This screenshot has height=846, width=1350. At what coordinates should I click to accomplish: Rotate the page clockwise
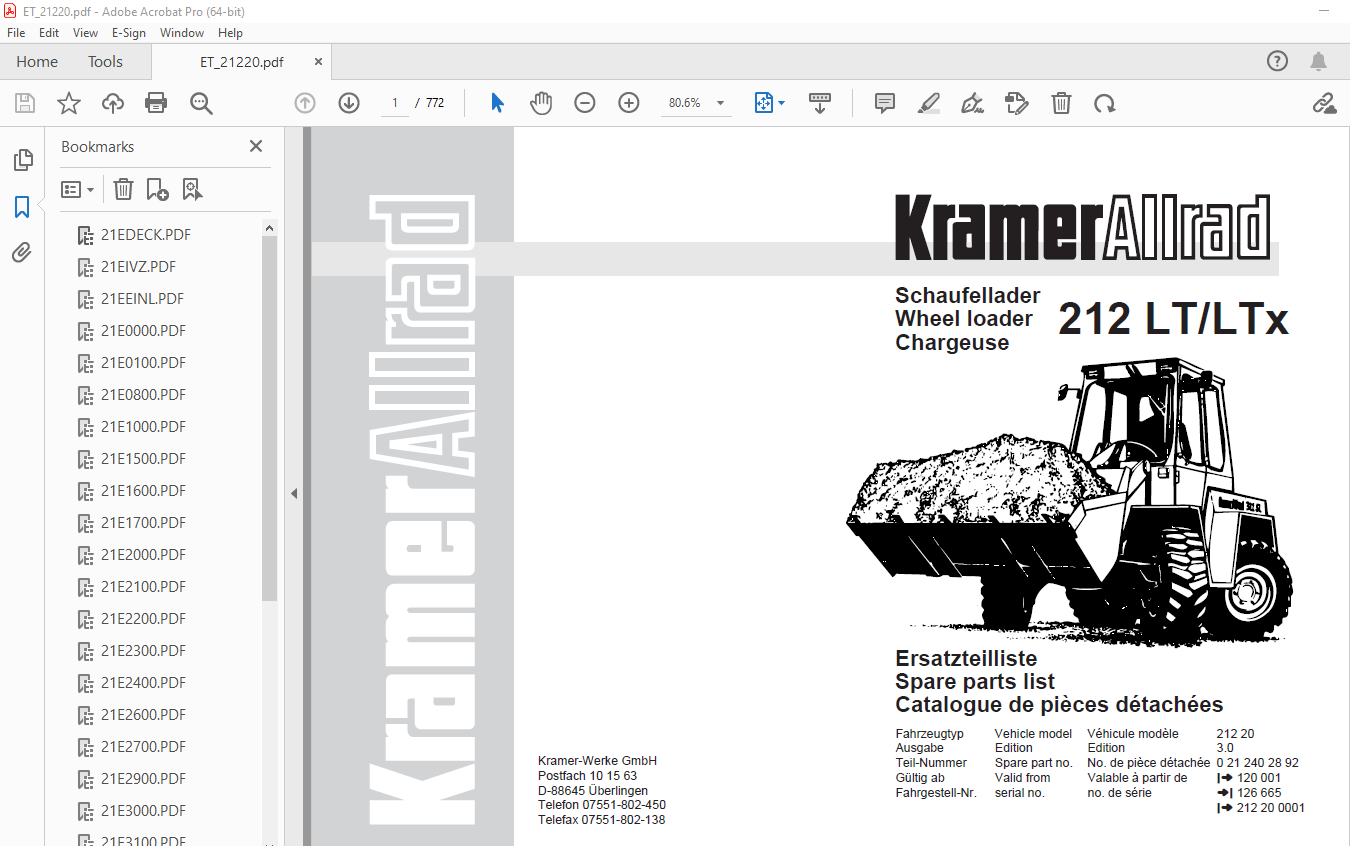point(1104,103)
